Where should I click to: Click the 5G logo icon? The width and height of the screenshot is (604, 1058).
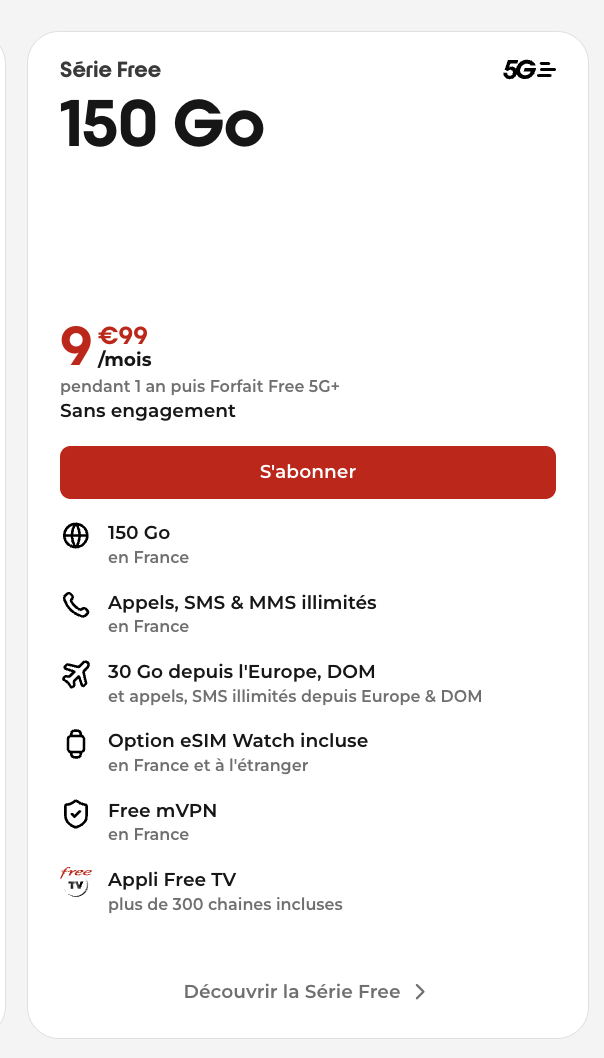tap(529, 69)
